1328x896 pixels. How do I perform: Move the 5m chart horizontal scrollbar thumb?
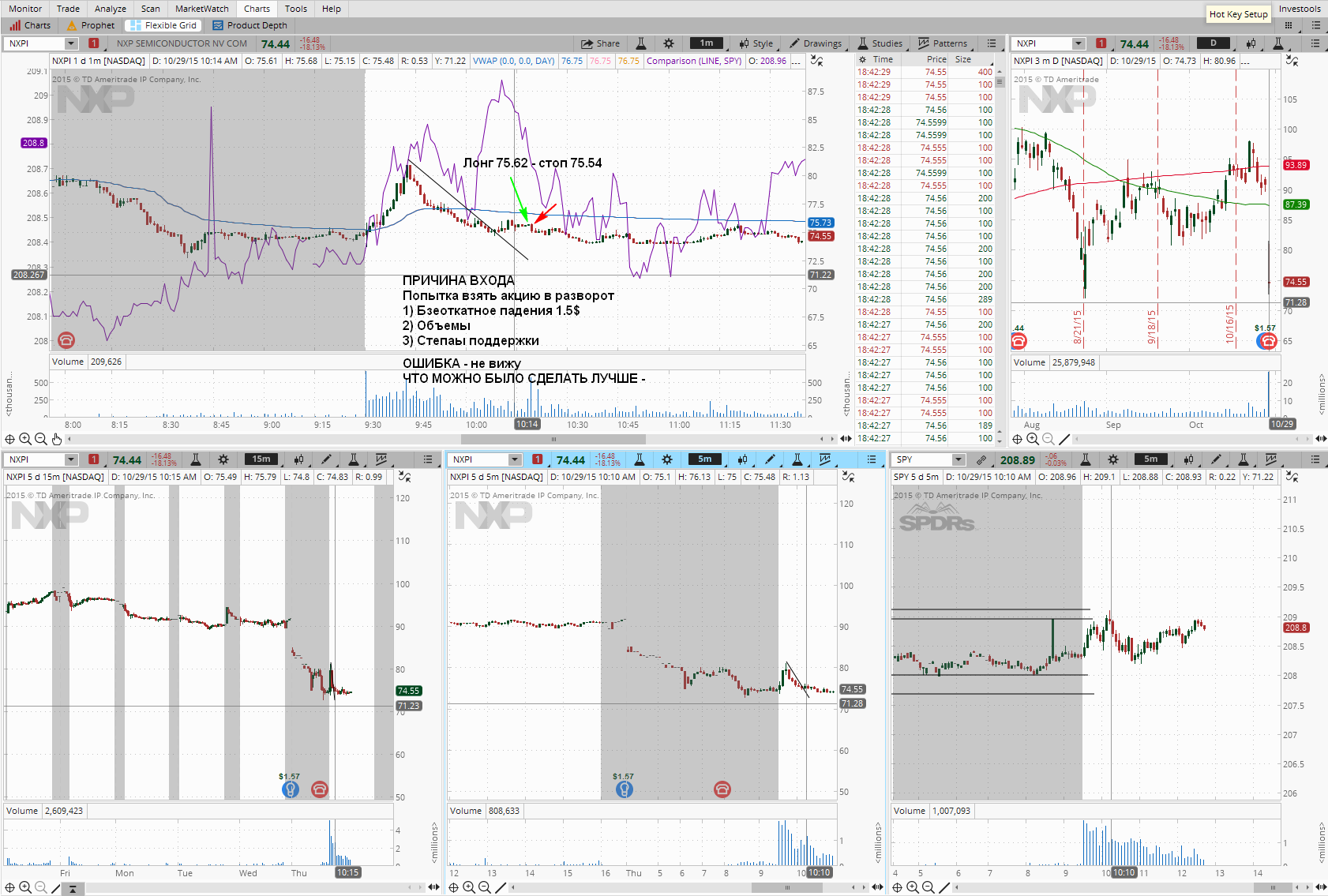click(x=788, y=887)
